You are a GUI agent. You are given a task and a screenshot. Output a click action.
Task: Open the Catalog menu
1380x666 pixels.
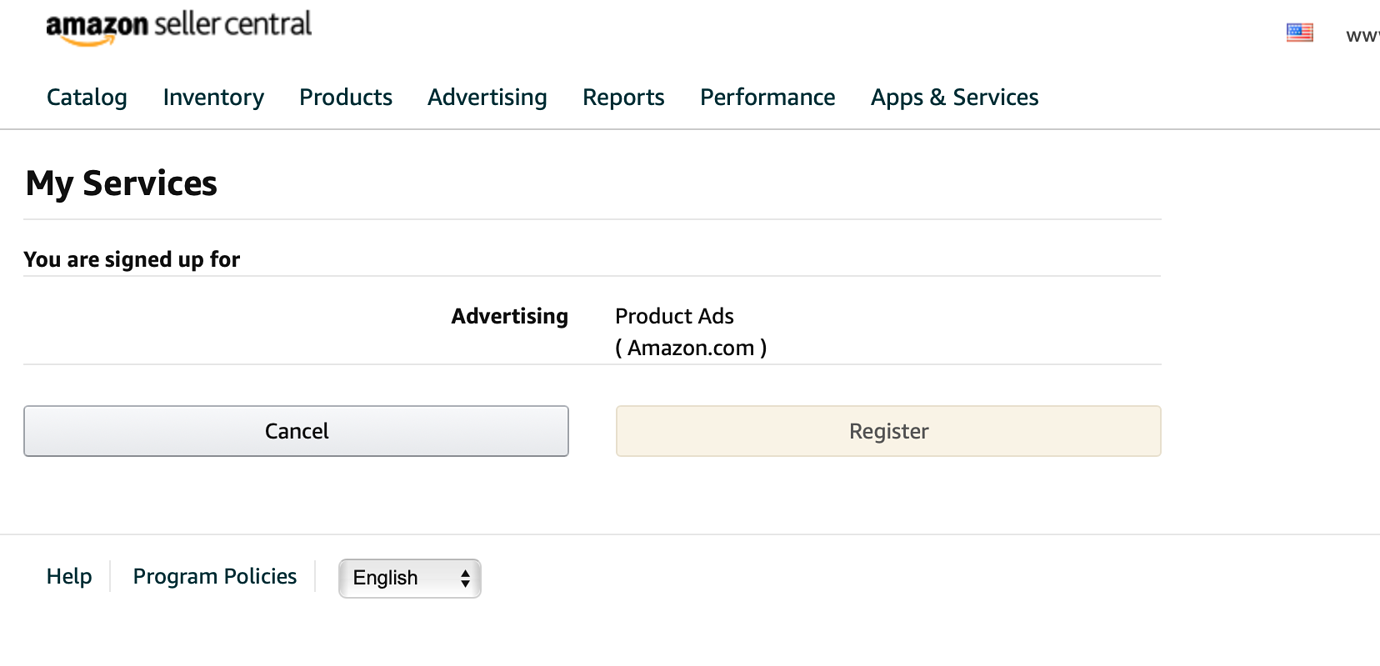86,97
